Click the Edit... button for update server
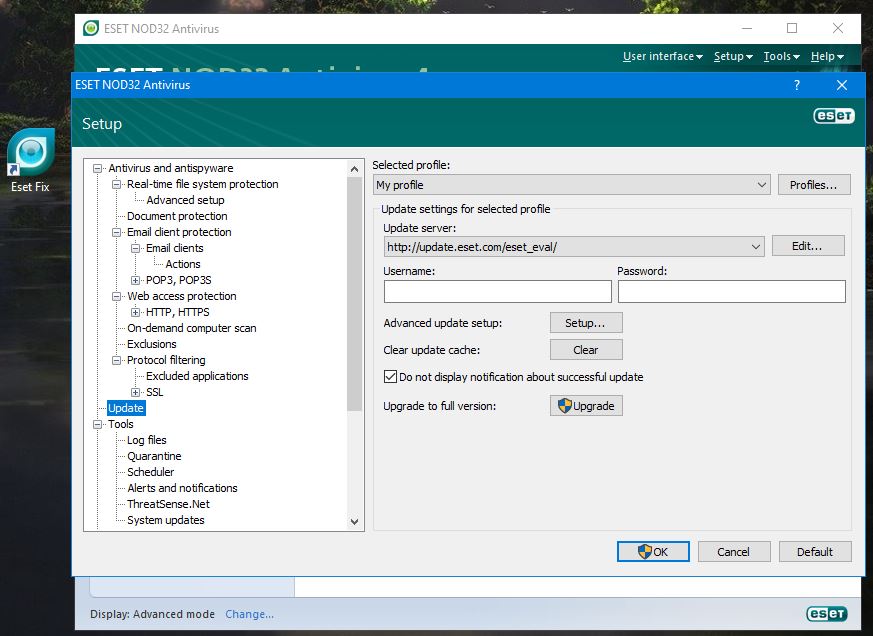Screen dimensions: 873x636 pyautogui.click(x=808, y=246)
